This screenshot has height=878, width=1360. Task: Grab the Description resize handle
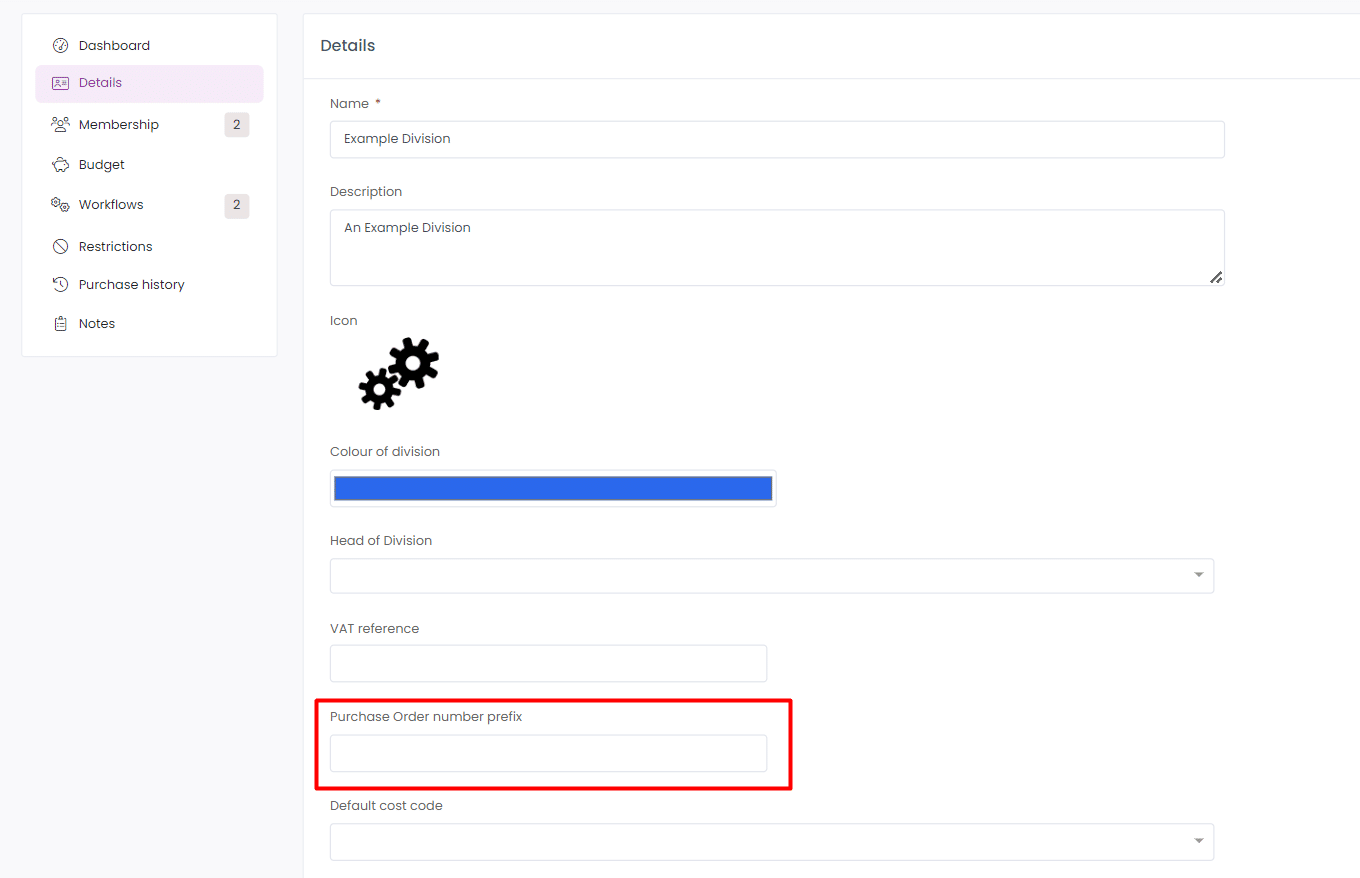click(x=1216, y=277)
